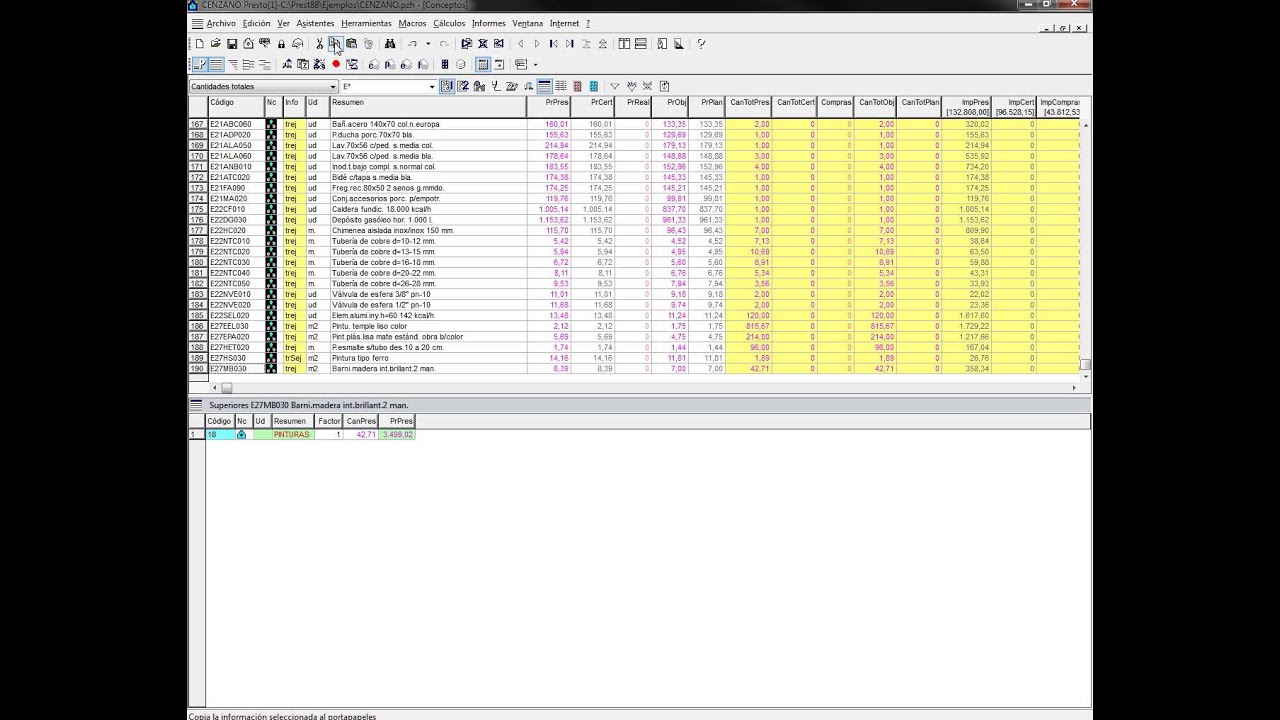Viewport: 1280px width, 720px height.
Task: Click the Nc icon in row E21ABC060
Action: [x=271, y=124]
